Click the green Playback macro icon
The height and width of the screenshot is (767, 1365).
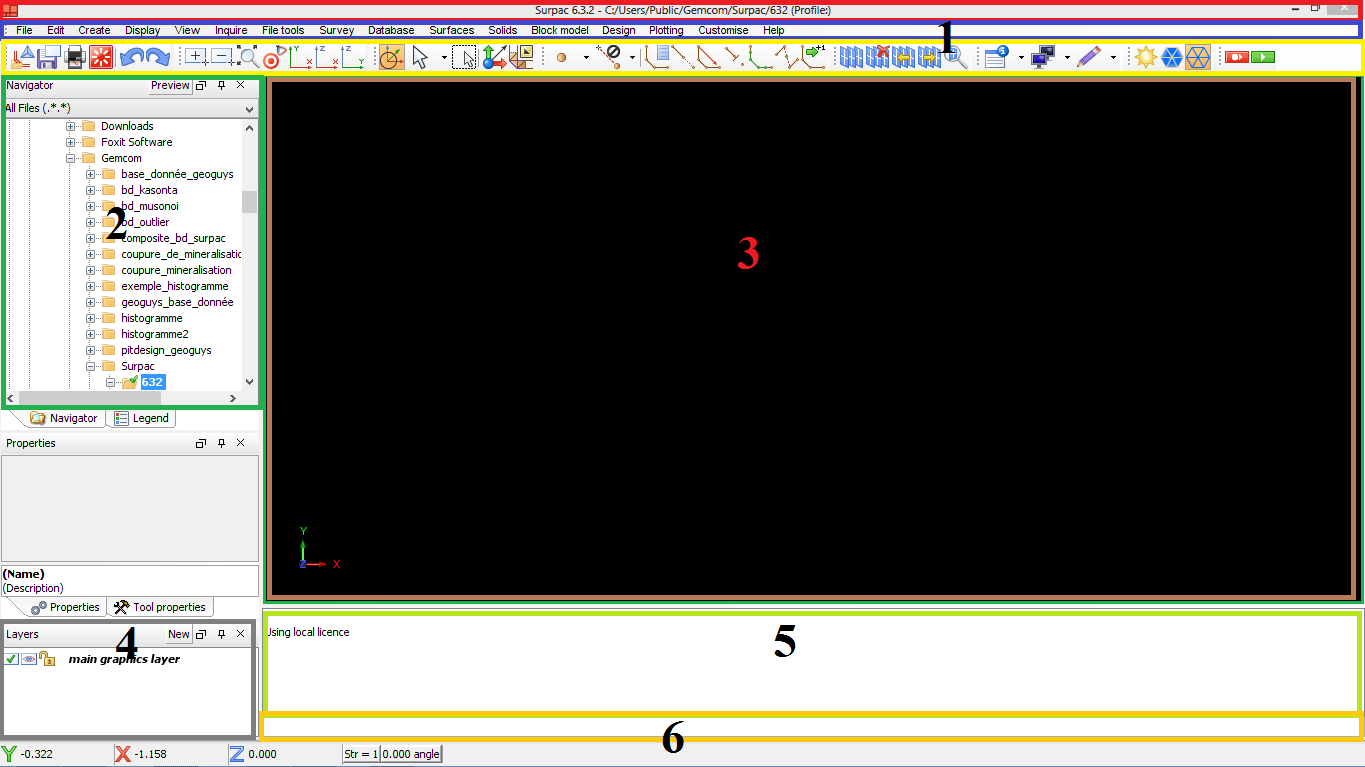pos(1263,57)
